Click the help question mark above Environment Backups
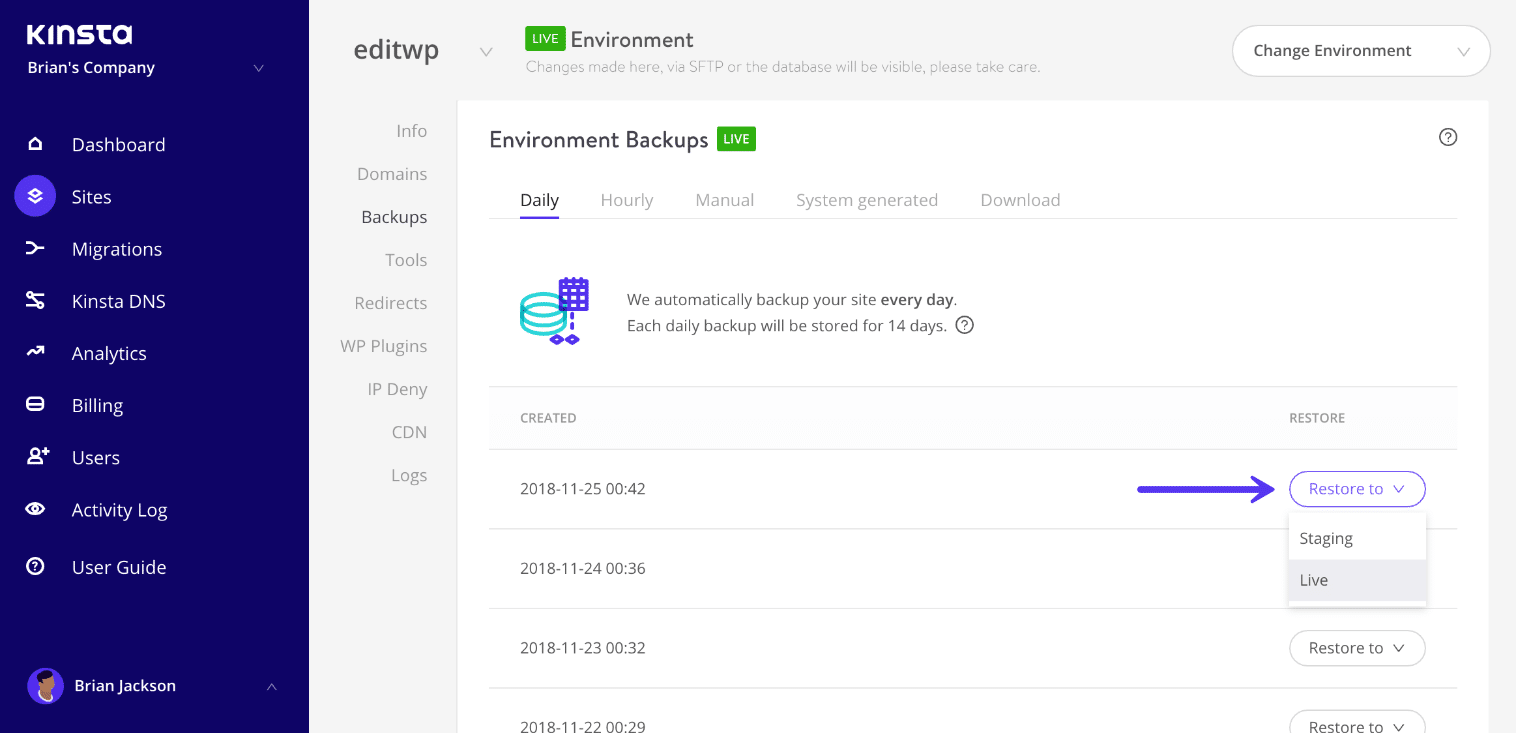 point(1447,137)
